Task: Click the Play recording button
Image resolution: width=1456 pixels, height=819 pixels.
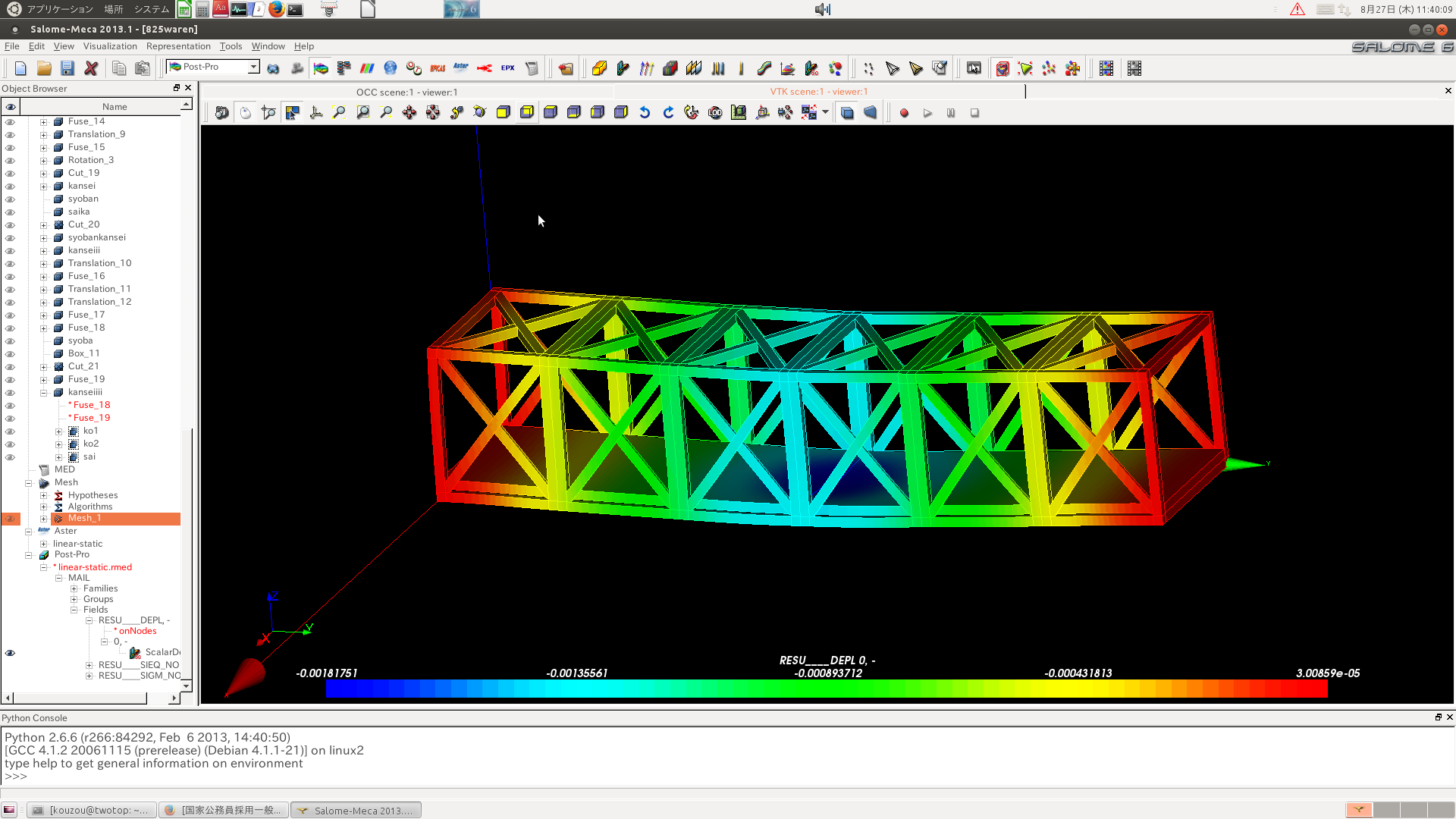Action: click(x=927, y=113)
